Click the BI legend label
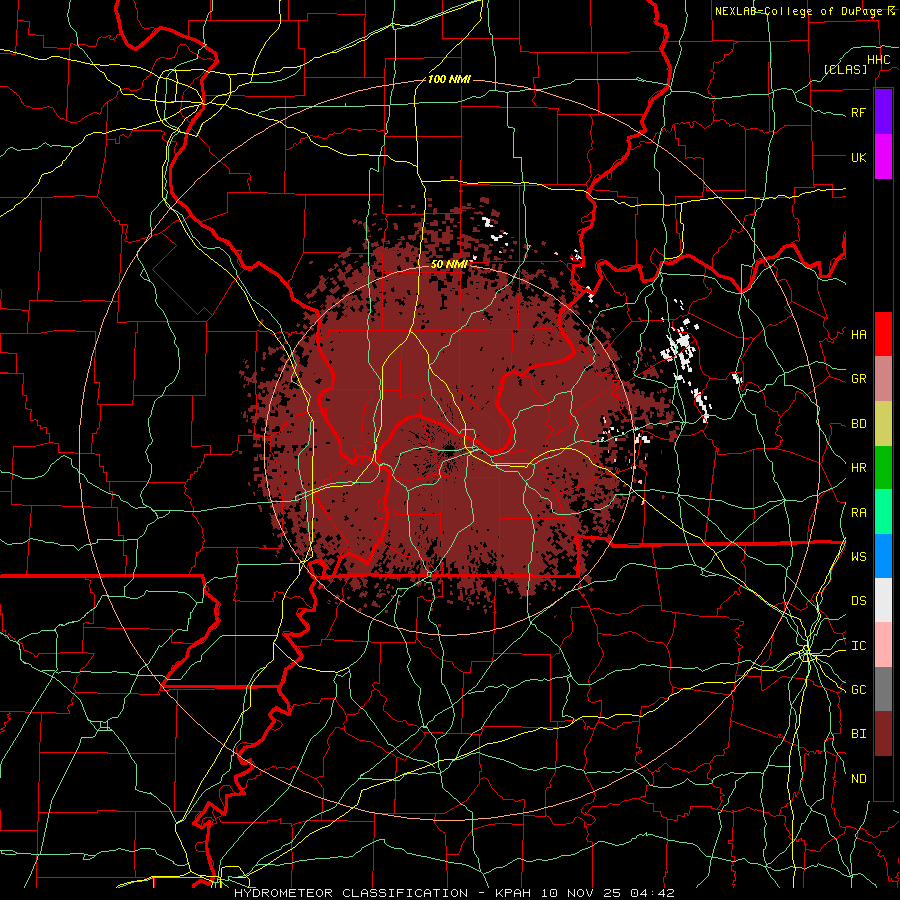Screen dimensions: 900x900 [x=858, y=734]
